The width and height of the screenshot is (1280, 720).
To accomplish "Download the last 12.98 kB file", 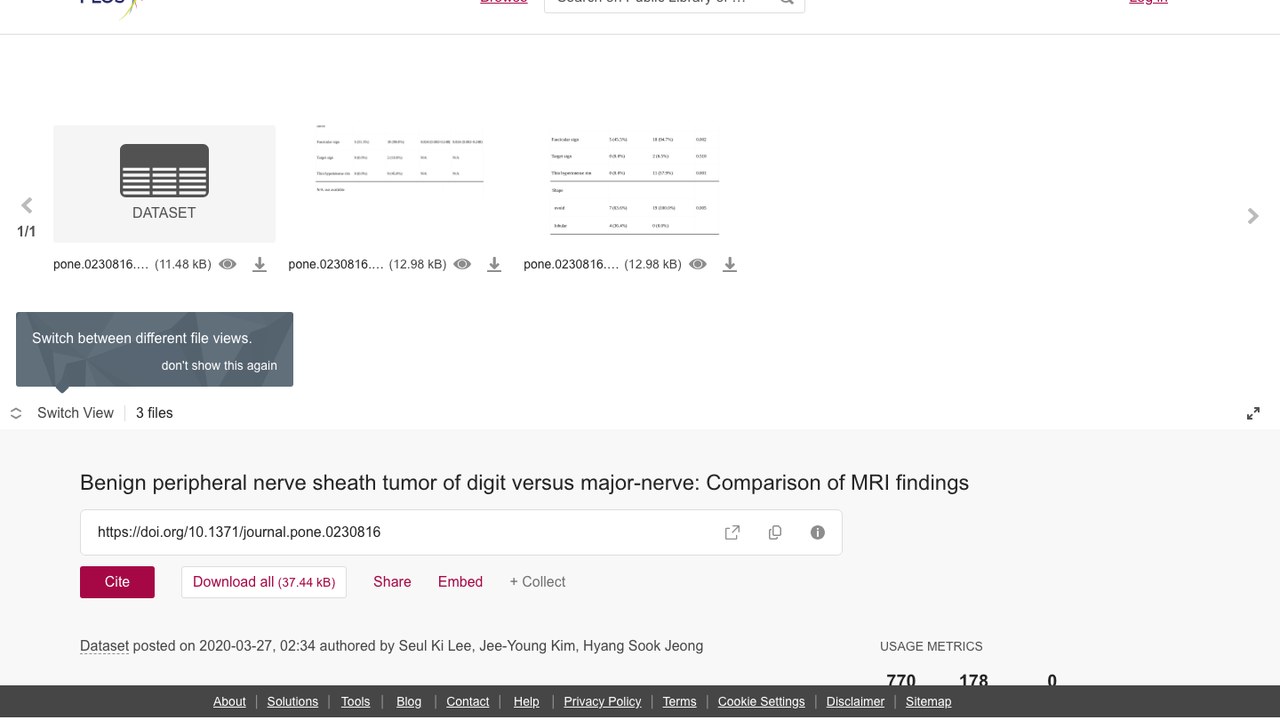I will [x=730, y=264].
